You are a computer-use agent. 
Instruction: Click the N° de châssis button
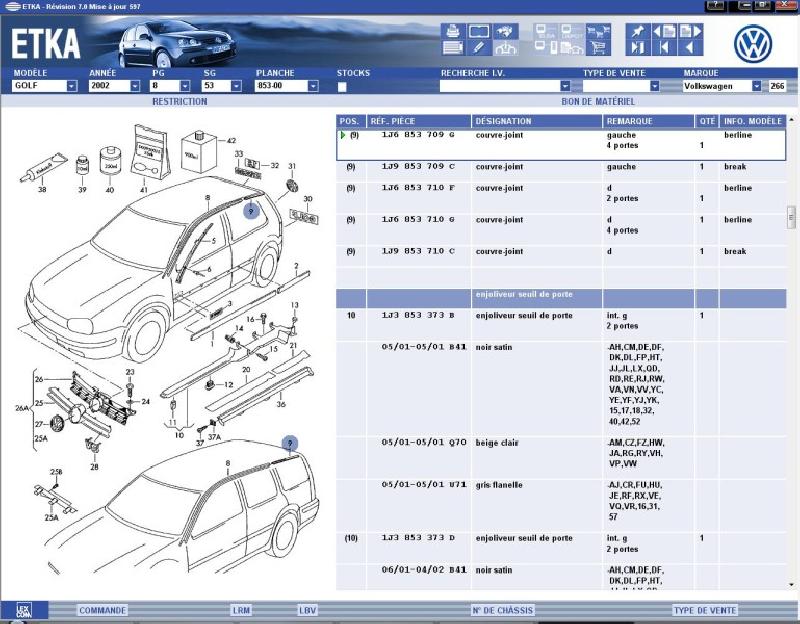503,610
